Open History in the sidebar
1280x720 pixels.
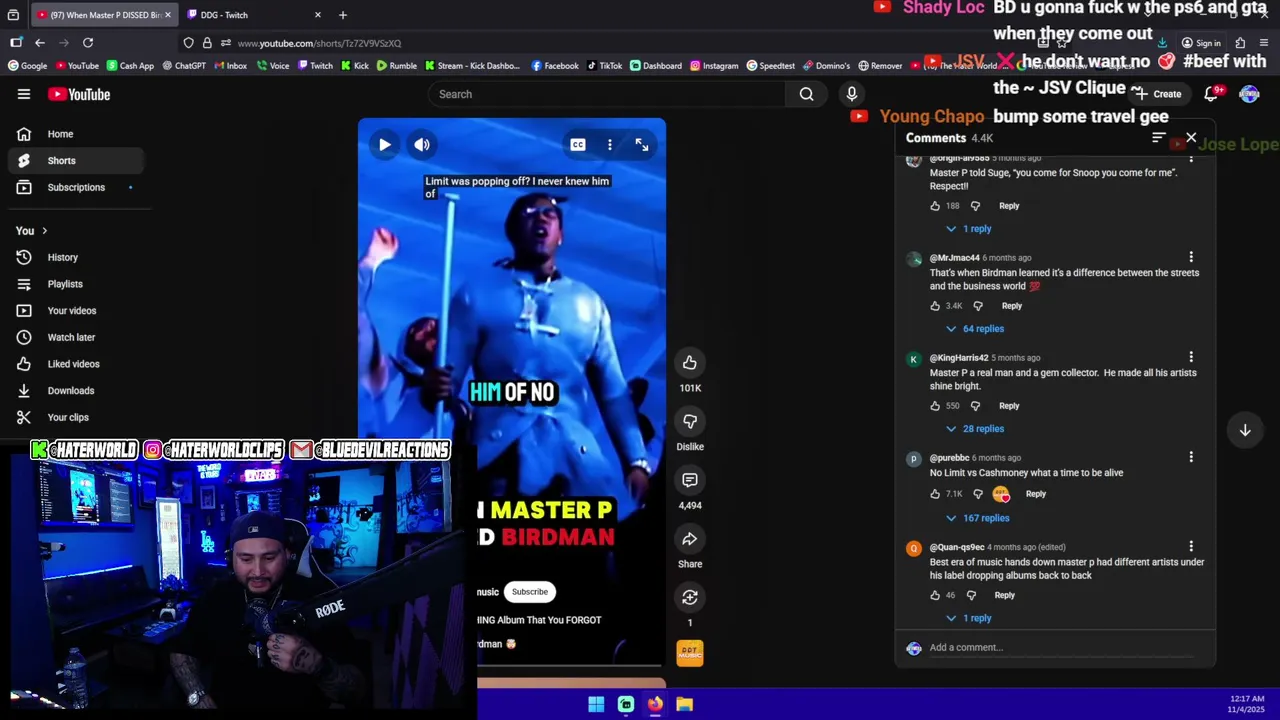(x=76, y=258)
